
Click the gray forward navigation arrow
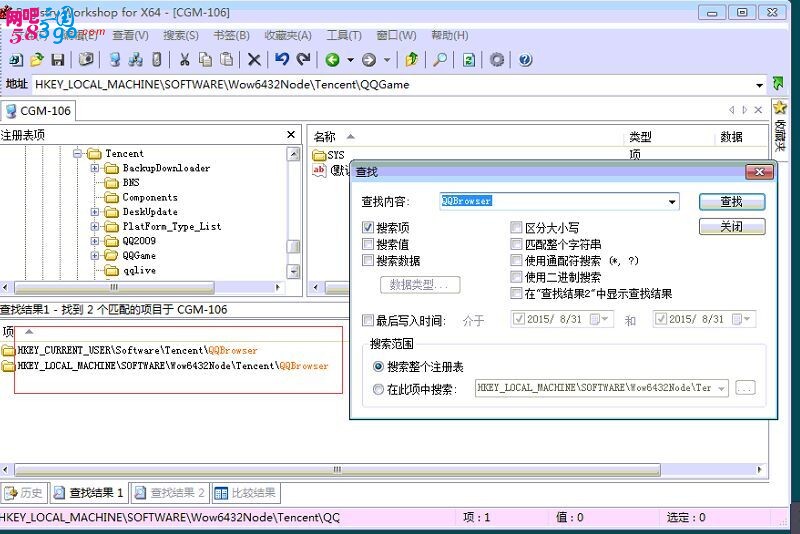pos(369,60)
